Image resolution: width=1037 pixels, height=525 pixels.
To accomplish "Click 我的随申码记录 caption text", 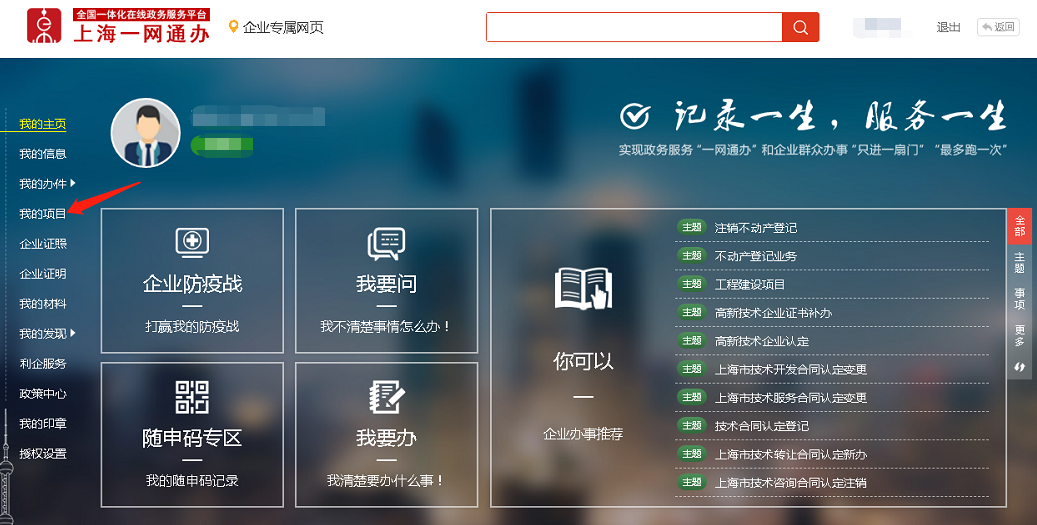I will [192, 481].
